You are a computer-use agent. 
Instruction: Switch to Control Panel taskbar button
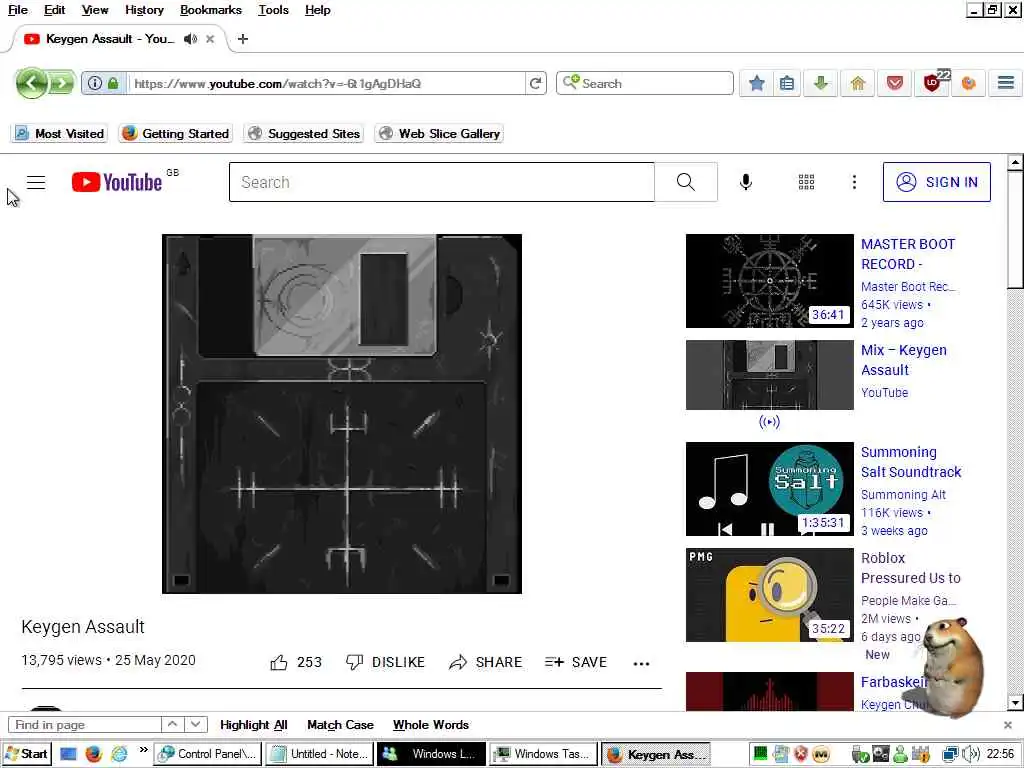coord(208,754)
